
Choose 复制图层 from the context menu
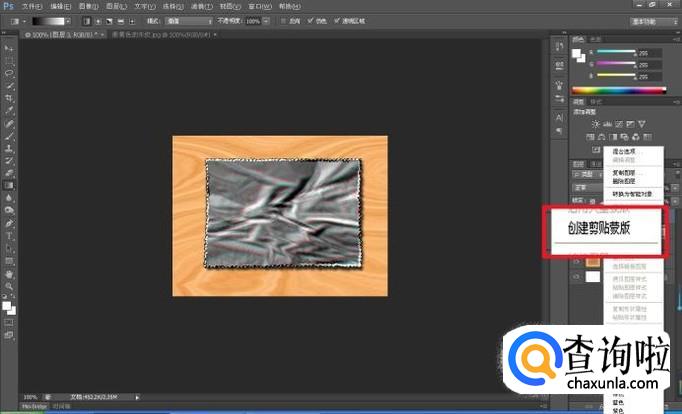coord(622,173)
